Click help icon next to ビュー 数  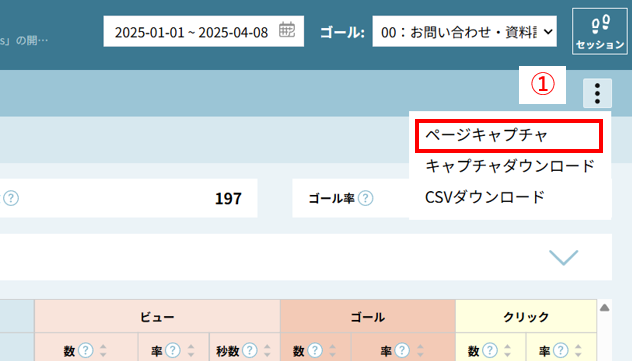85,351
